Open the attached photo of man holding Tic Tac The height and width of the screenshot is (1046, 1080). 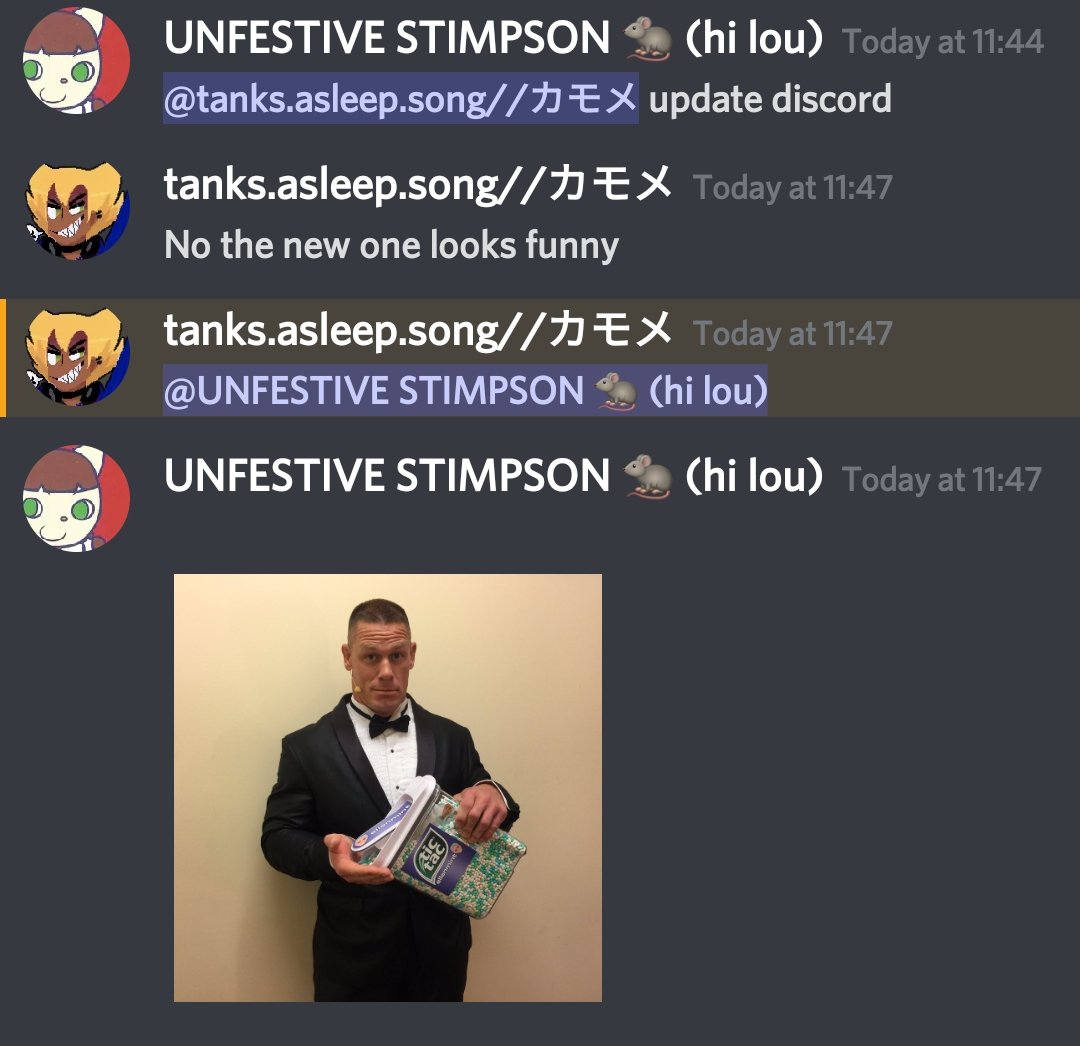click(x=388, y=788)
